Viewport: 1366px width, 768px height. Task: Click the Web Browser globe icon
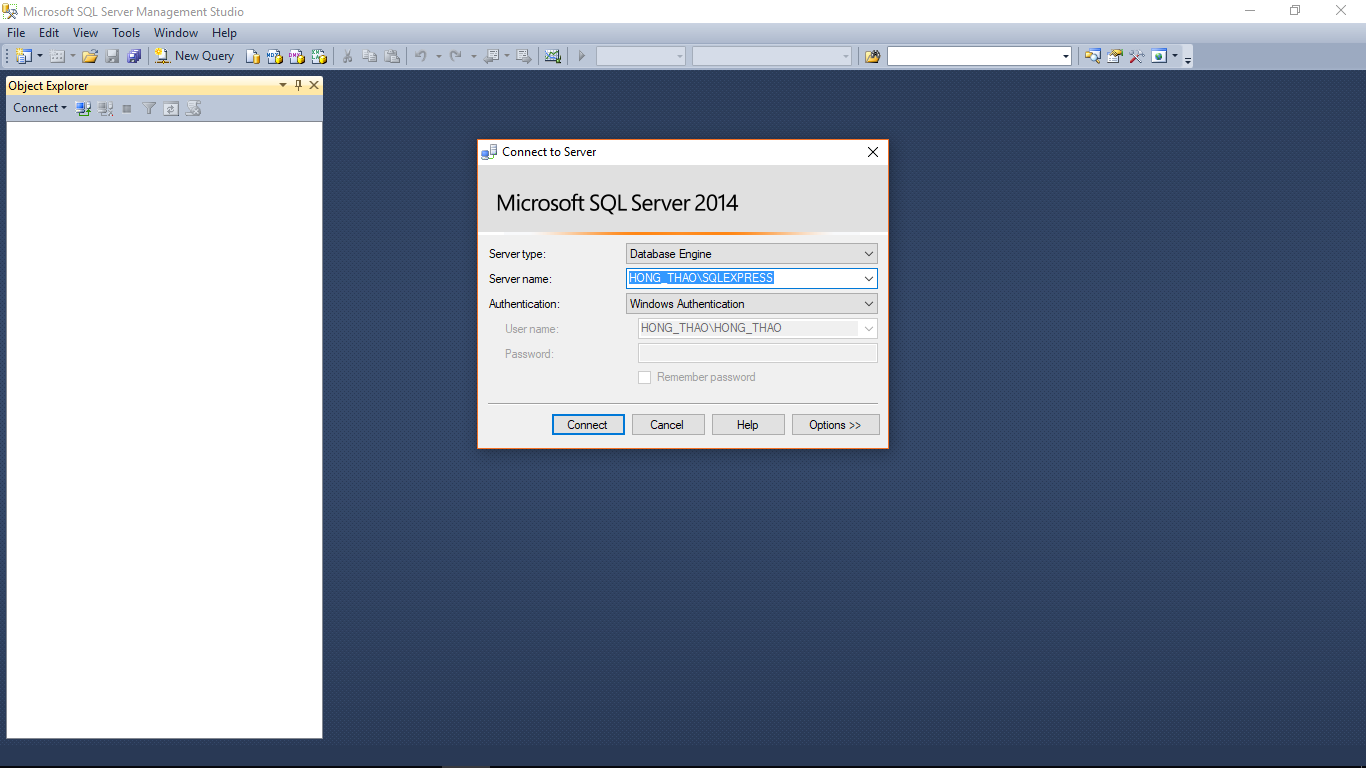click(x=1159, y=56)
